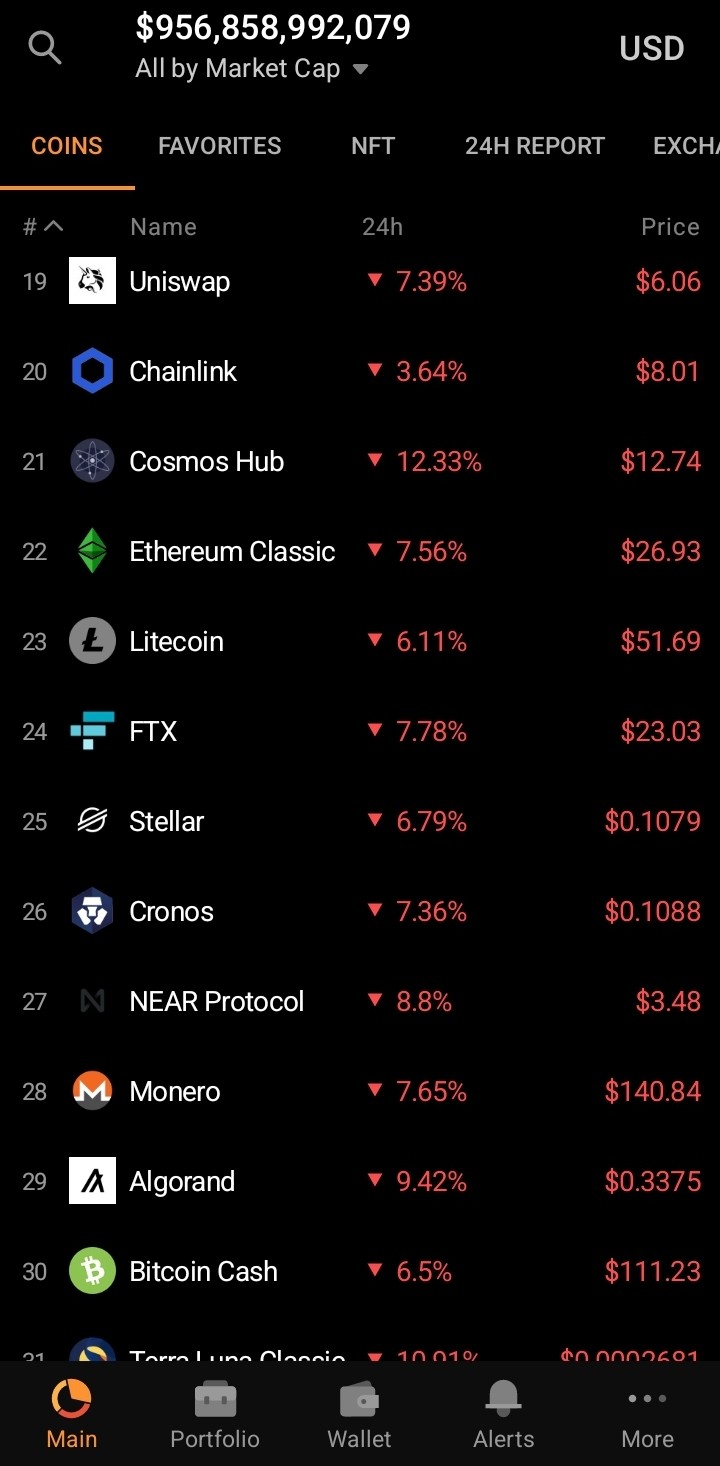The width and height of the screenshot is (720, 1466).
Task: Switch to the 24H REPORT tab
Action: [x=535, y=146]
